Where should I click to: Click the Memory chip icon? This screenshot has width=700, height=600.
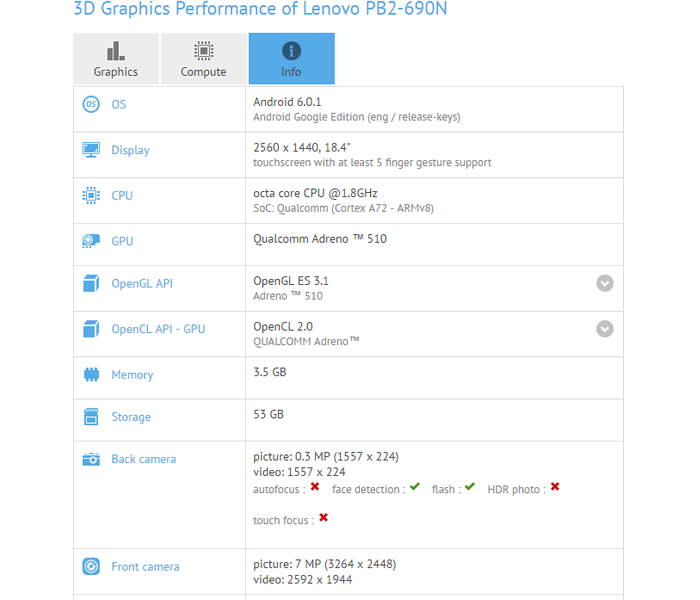point(91,375)
